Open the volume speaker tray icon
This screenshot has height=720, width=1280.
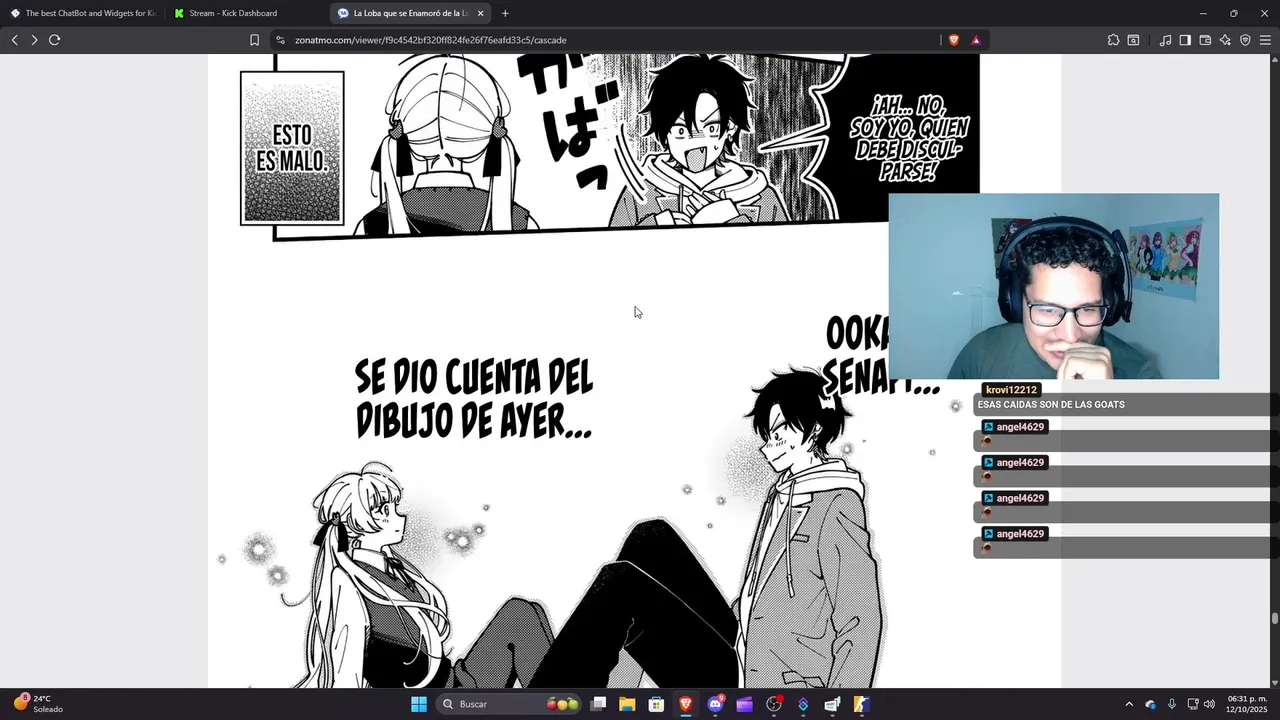1209,704
